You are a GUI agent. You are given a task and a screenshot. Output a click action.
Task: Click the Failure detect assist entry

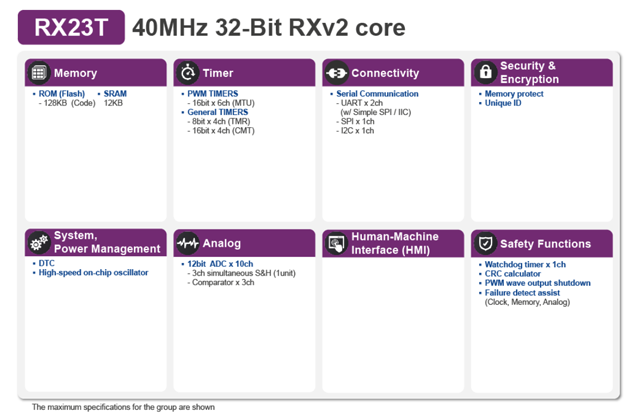tap(522, 292)
